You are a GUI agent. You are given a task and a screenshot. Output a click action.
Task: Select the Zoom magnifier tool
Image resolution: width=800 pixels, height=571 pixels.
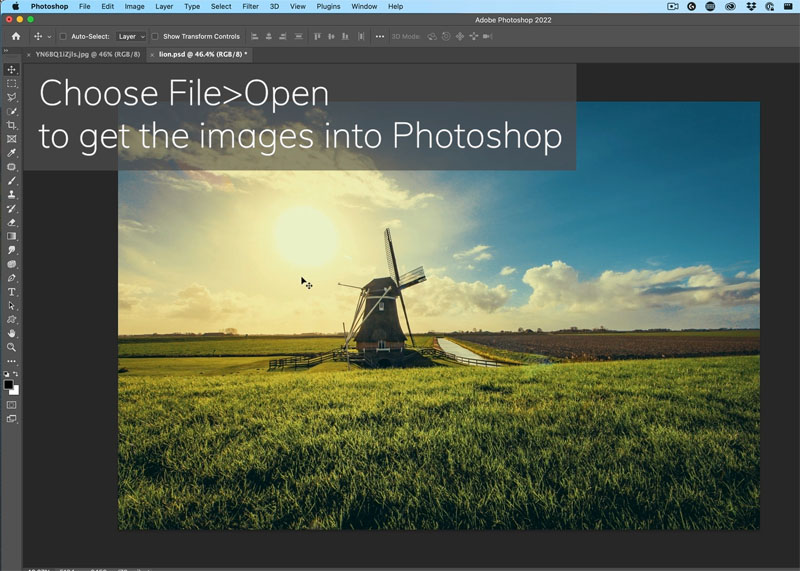(11, 347)
